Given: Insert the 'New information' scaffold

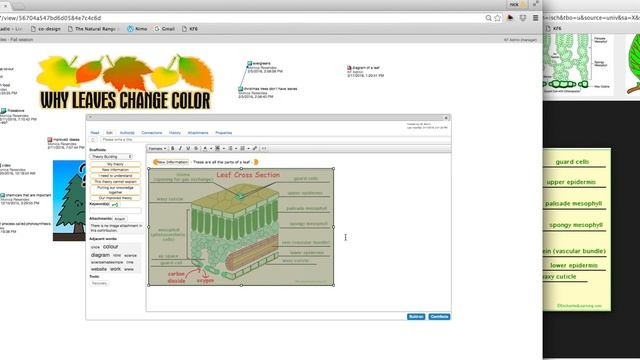Looking at the screenshot, I should 116,170.
